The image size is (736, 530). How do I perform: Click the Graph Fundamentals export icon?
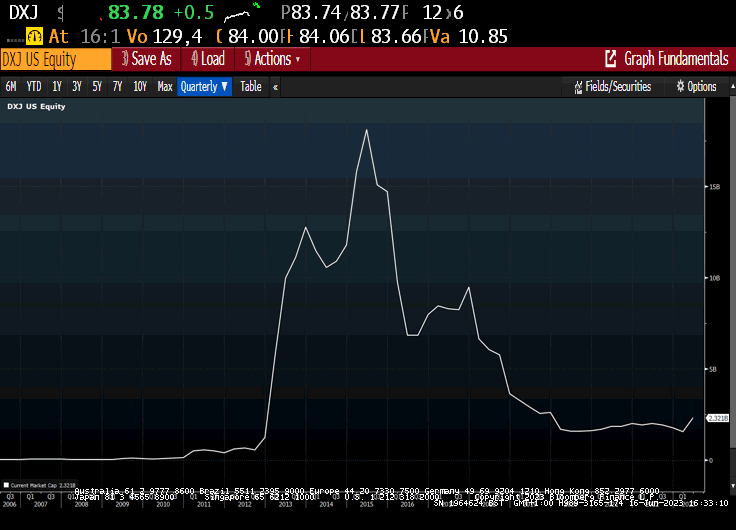tap(611, 59)
